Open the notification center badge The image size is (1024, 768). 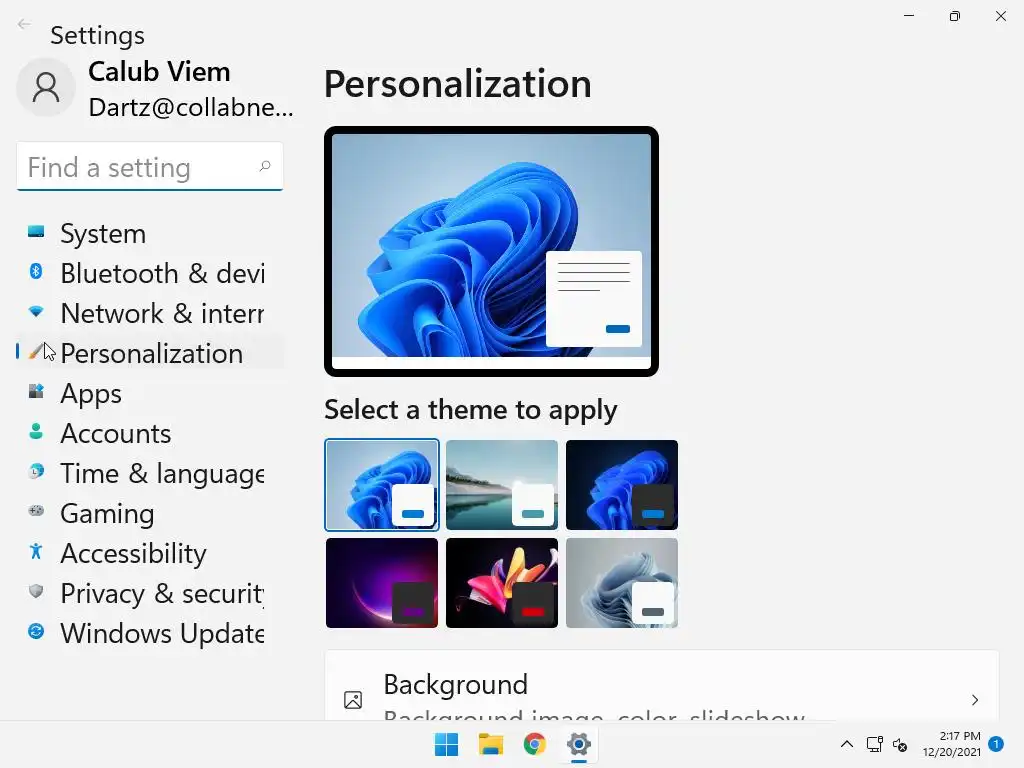click(996, 743)
